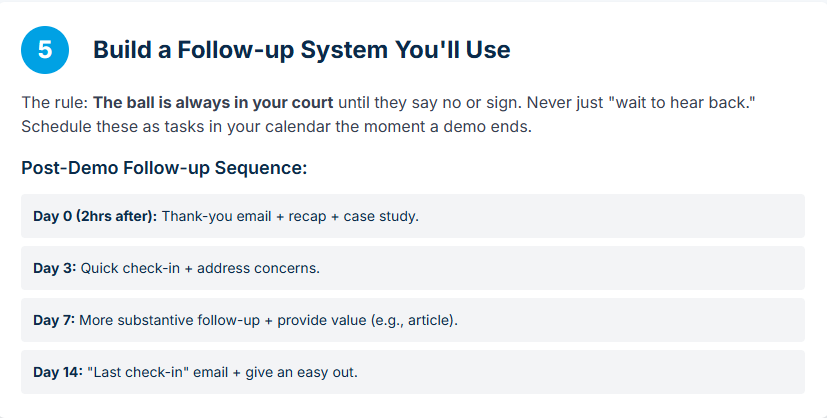827x418 pixels.
Task: Select the bold "Day 7:" label
Action: (x=55, y=320)
